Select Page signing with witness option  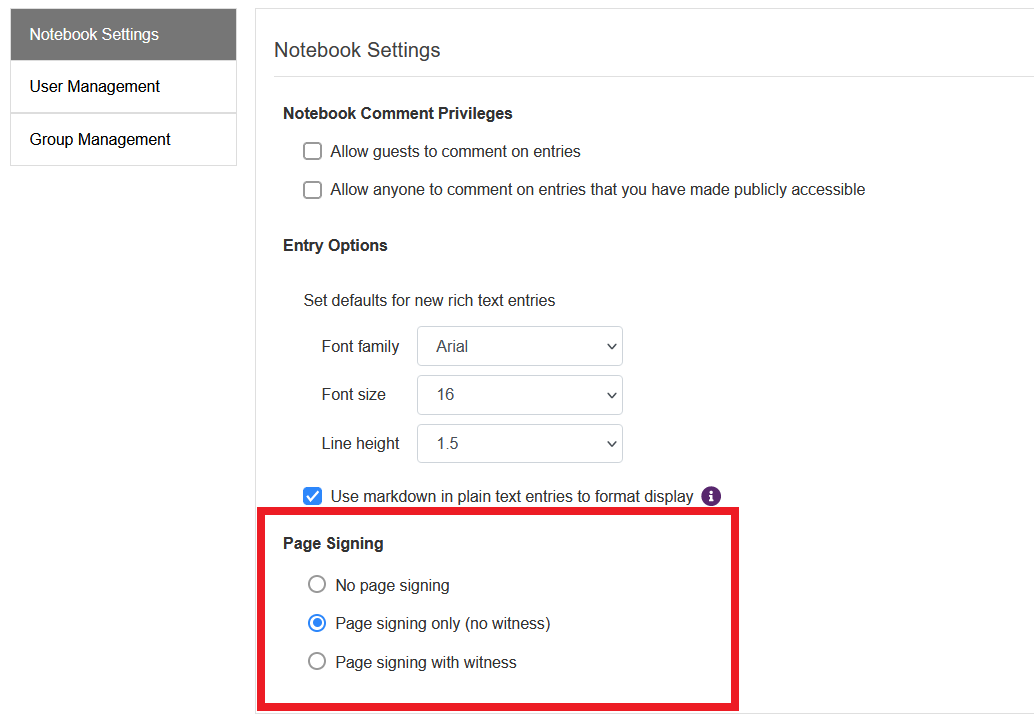pyautogui.click(x=317, y=662)
